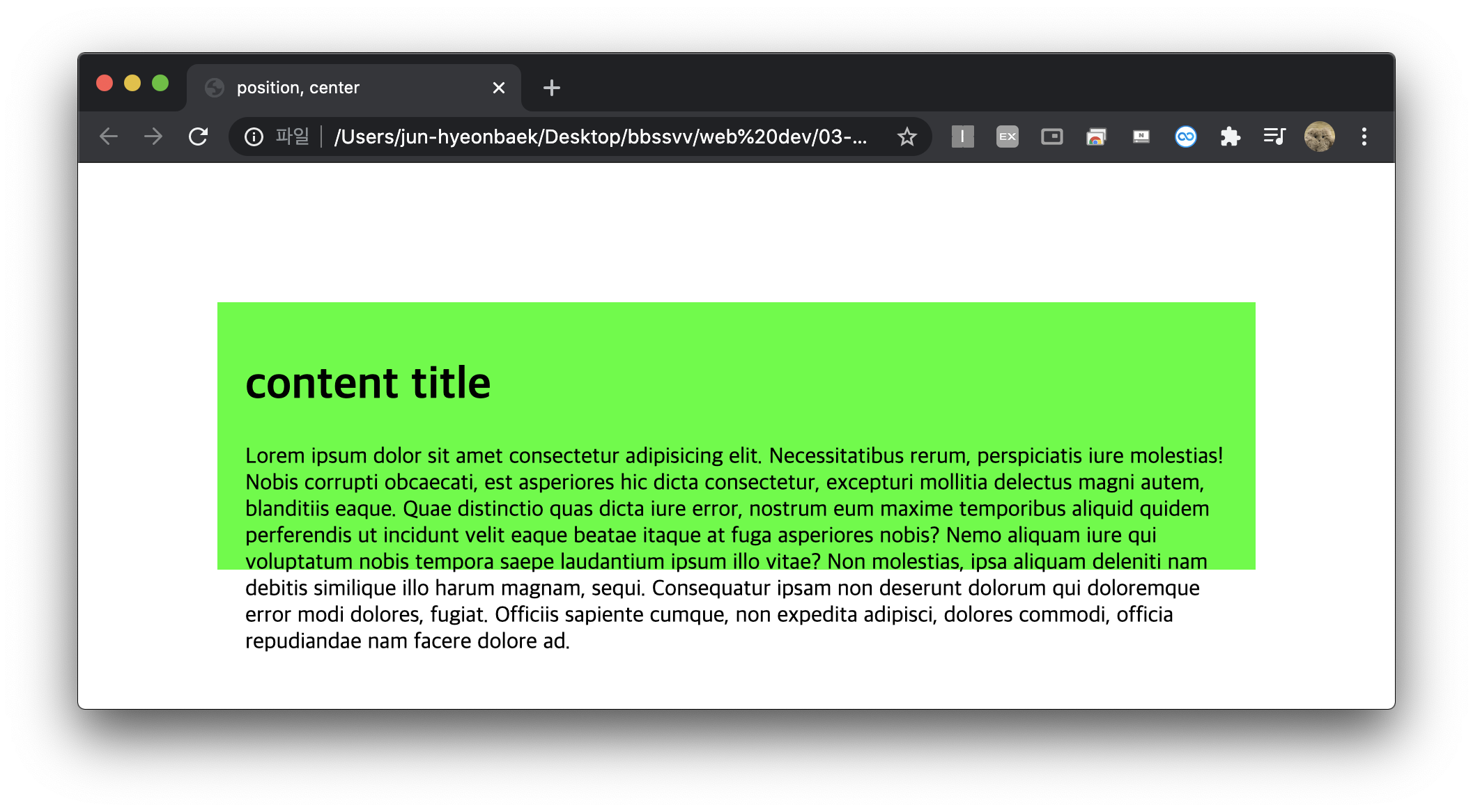Screen dimensions: 1473x812
Task: Click the forward navigation arrow
Action: (153, 136)
